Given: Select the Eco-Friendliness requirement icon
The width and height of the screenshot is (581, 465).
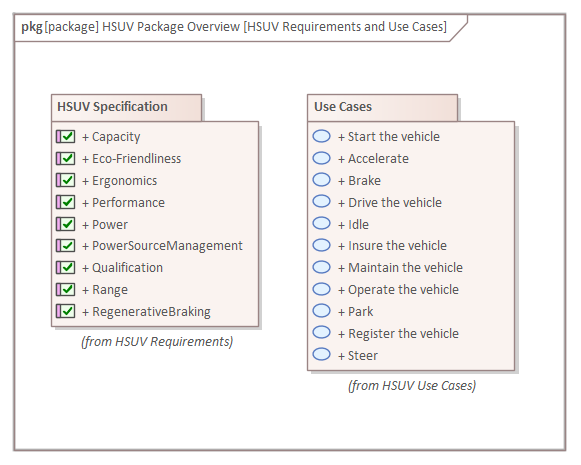Looking at the screenshot, I should (x=66, y=159).
